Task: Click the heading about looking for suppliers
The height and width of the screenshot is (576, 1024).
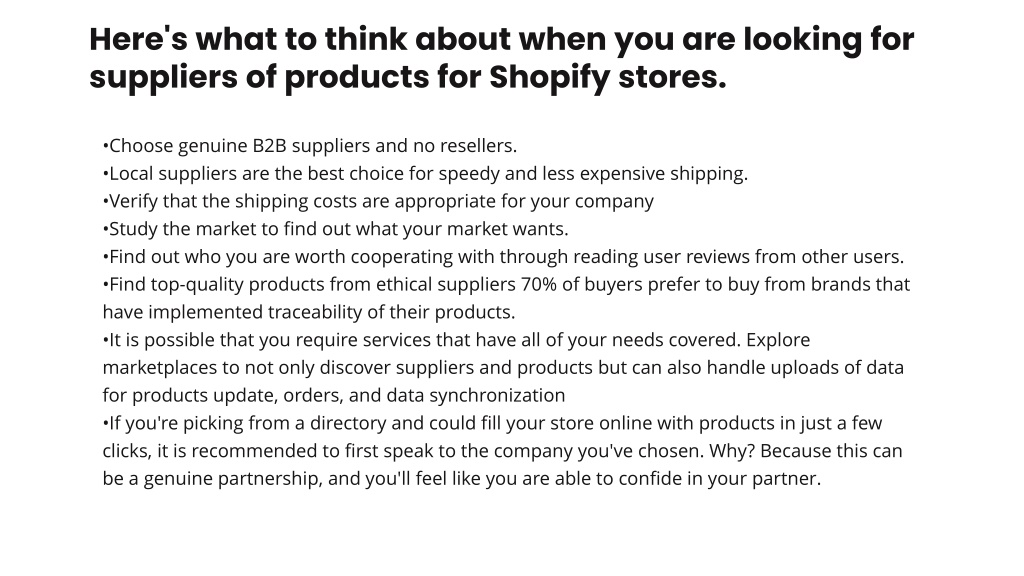Action: click(502, 58)
